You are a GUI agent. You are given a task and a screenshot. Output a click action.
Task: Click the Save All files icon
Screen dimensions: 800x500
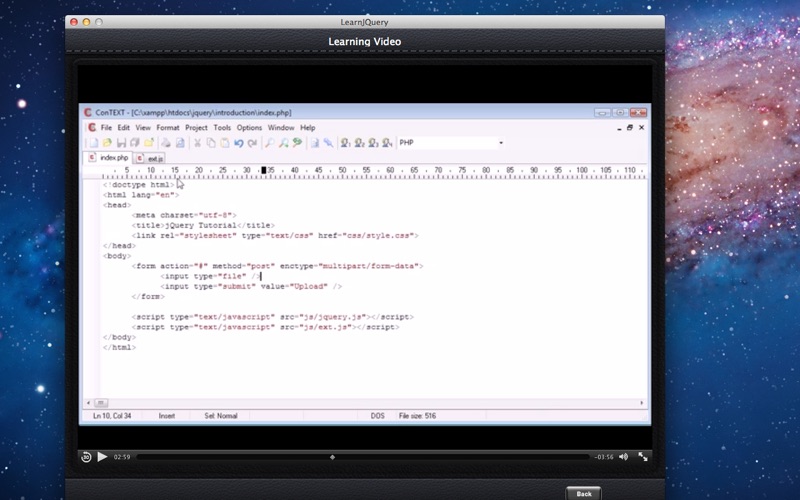pyautogui.click(x=135, y=143)
